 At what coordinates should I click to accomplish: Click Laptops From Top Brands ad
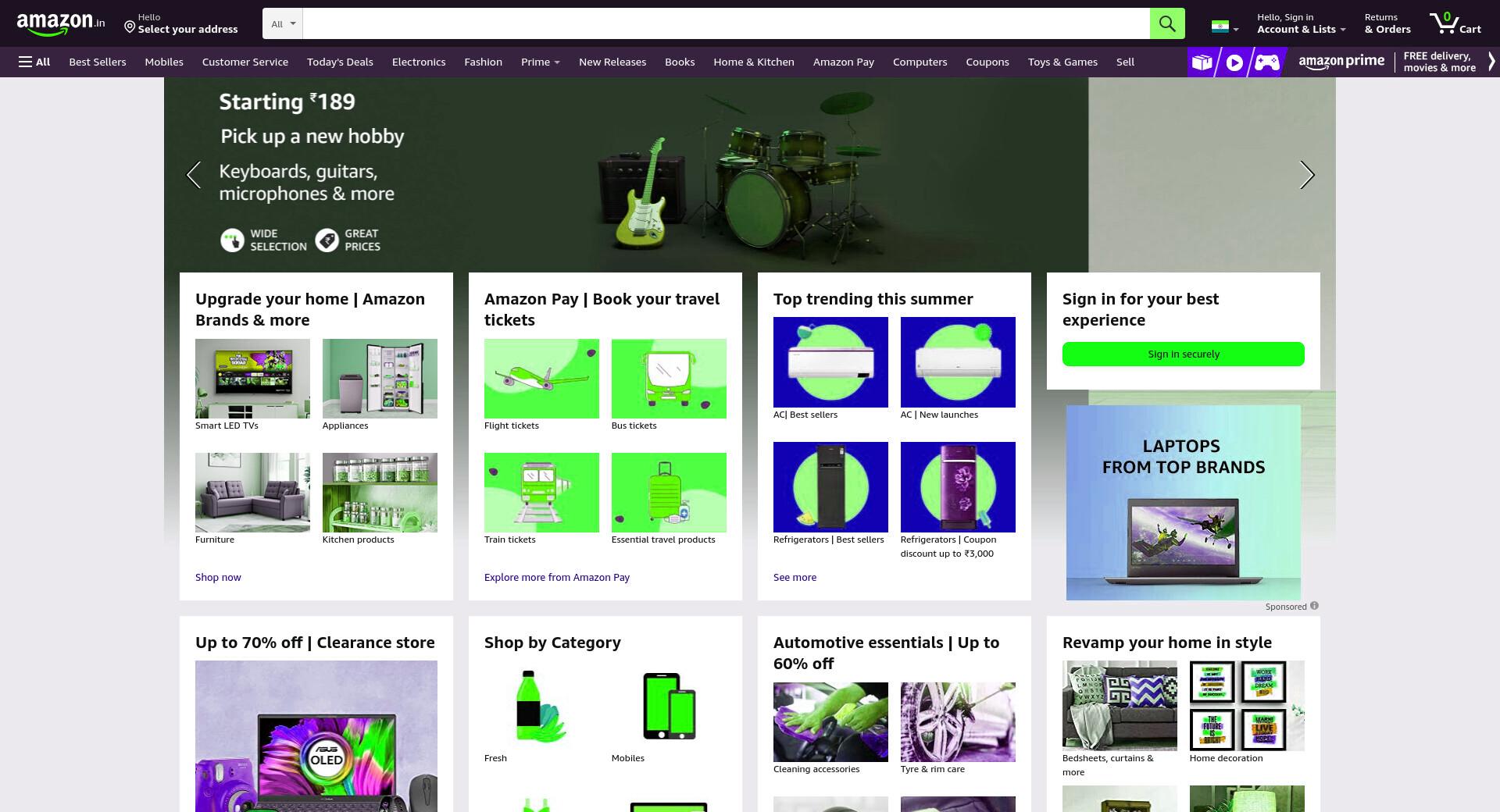(1184, 502)
